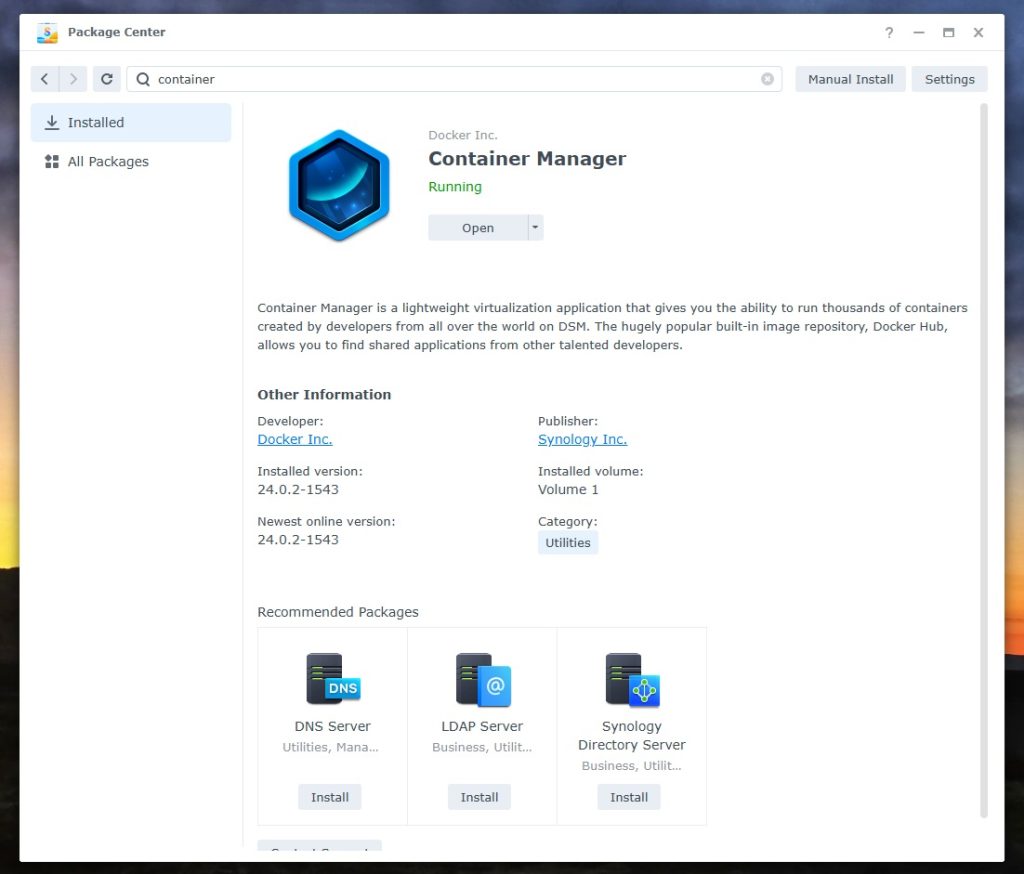Viewport: 1024px width, 874px height.
Task: Click the Container Manager hexagon icon
Action: tap(339, 185)
